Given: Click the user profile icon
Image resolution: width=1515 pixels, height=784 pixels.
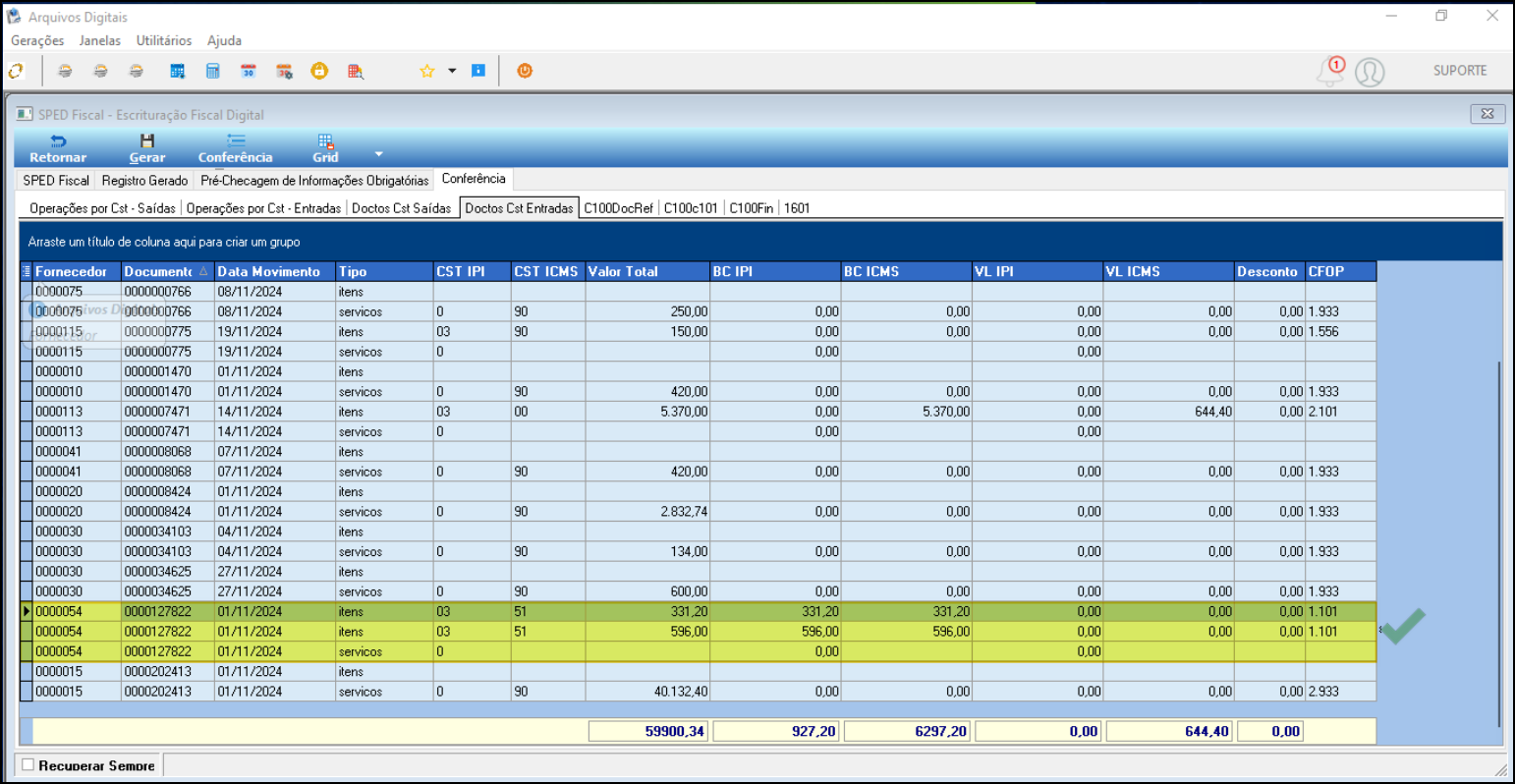Looking at the screenshot, I should click(x=1370, y=72).
